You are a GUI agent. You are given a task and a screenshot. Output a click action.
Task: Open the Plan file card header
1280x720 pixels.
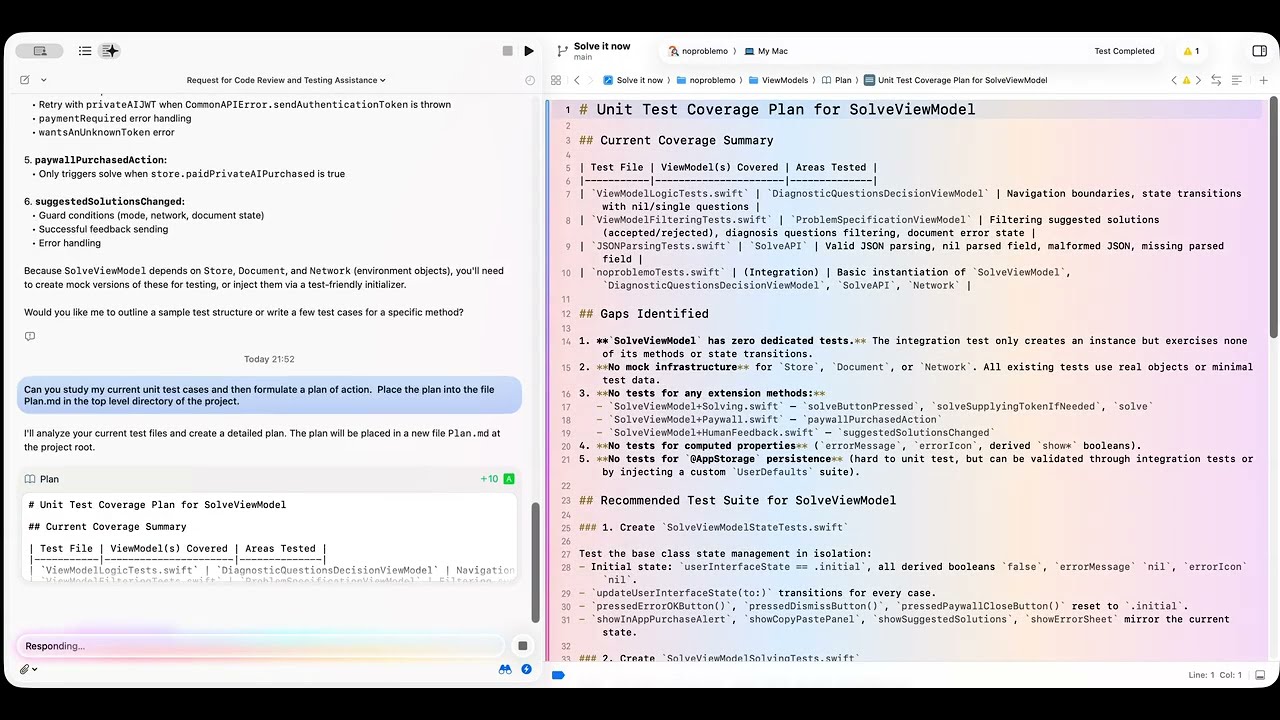pyautogui.click(x=268, y=479)
